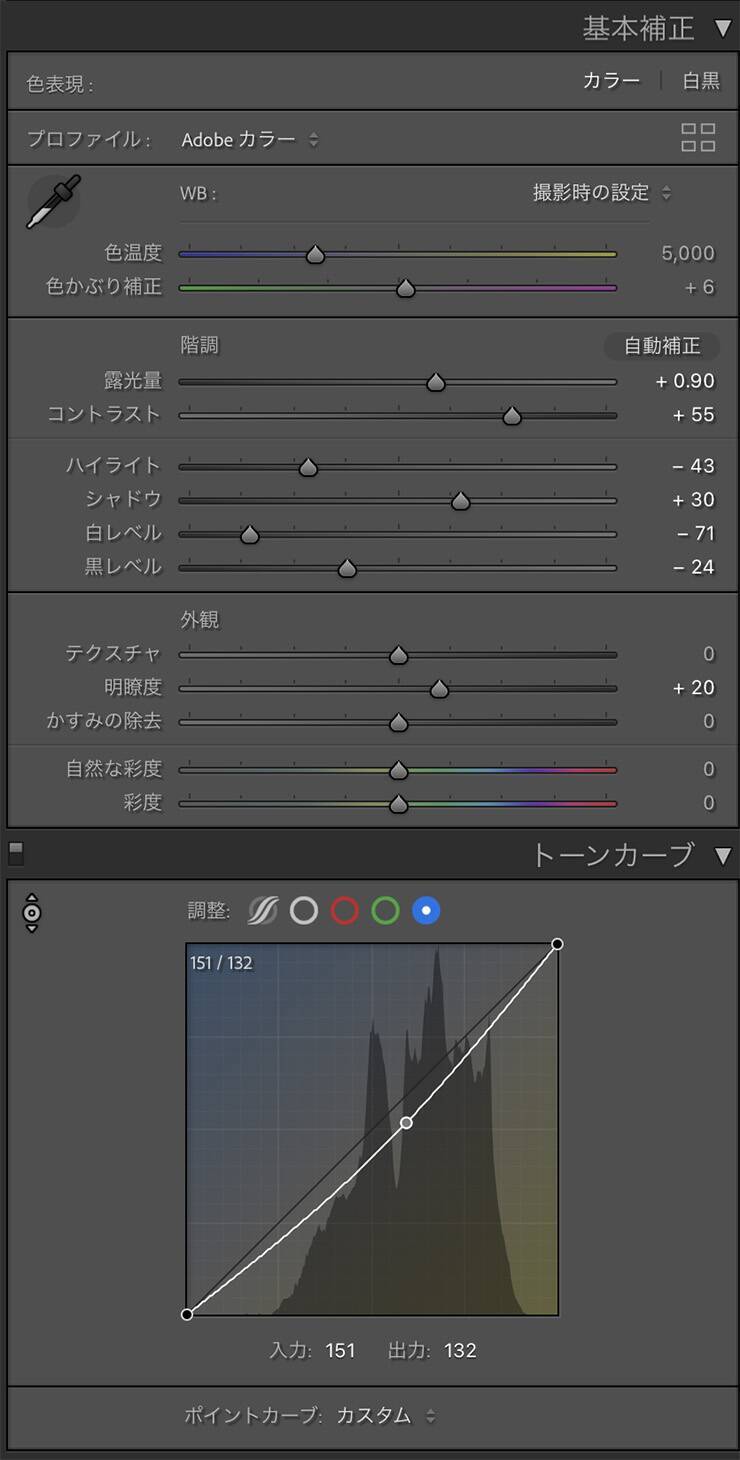
Task: Select the green channel curve
Action: [385, 910]
